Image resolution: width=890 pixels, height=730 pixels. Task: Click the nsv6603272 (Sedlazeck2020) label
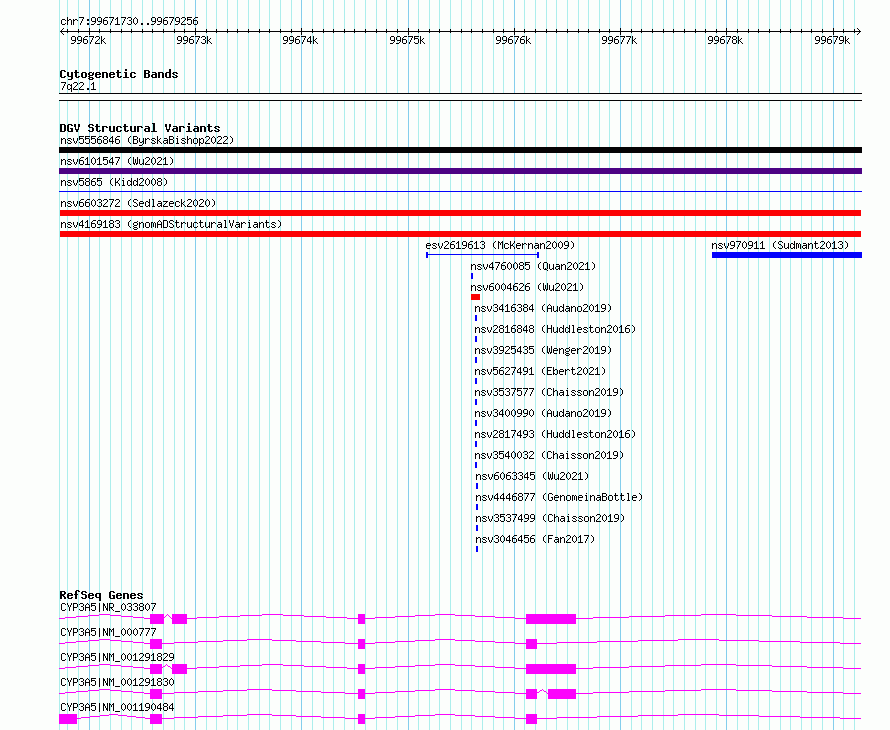138,203
